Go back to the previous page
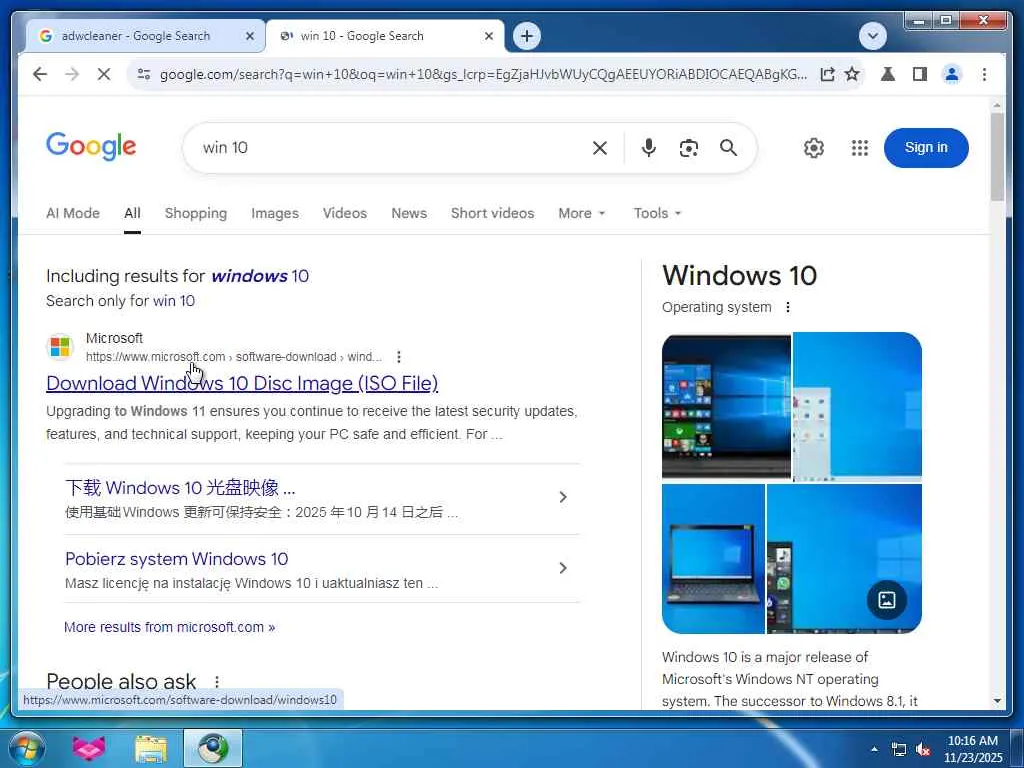This screenshot has width=1024, height=768. [x=40, y=74]
